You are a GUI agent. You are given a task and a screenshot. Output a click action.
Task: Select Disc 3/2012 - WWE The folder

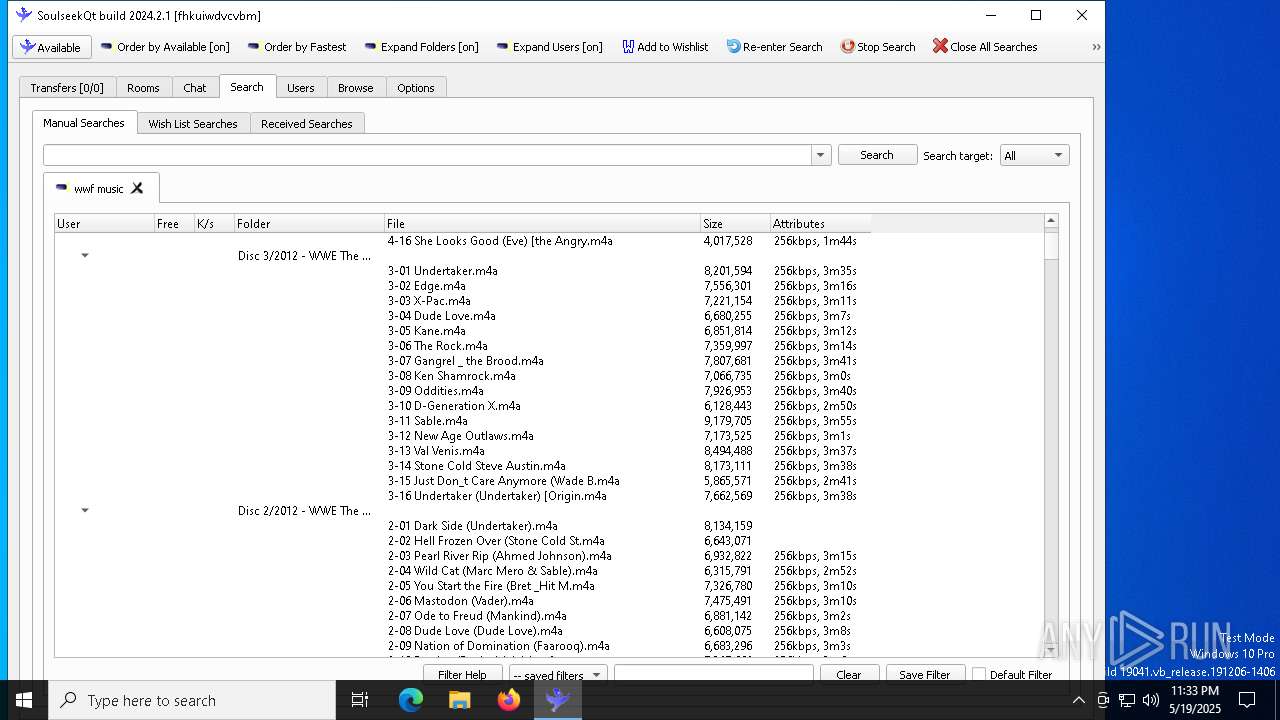coord(305,256)
